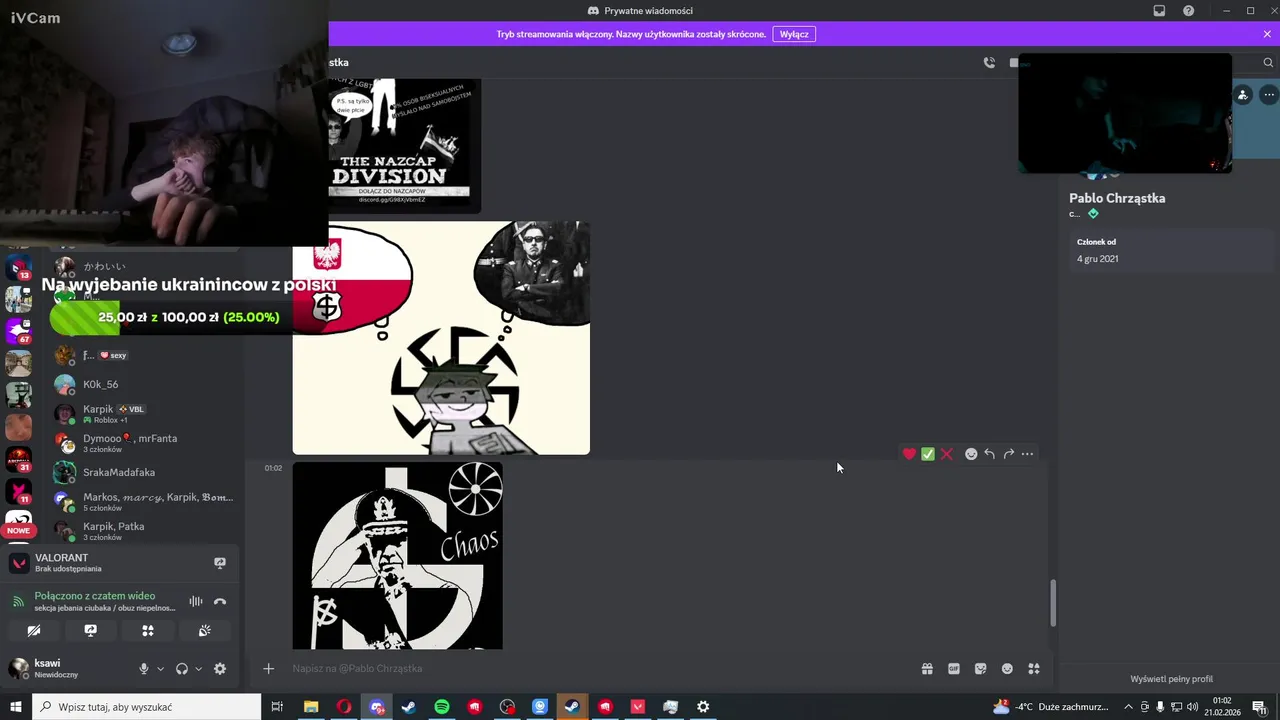Open the more options menu on profile panel

click(x=1269, y=95)
